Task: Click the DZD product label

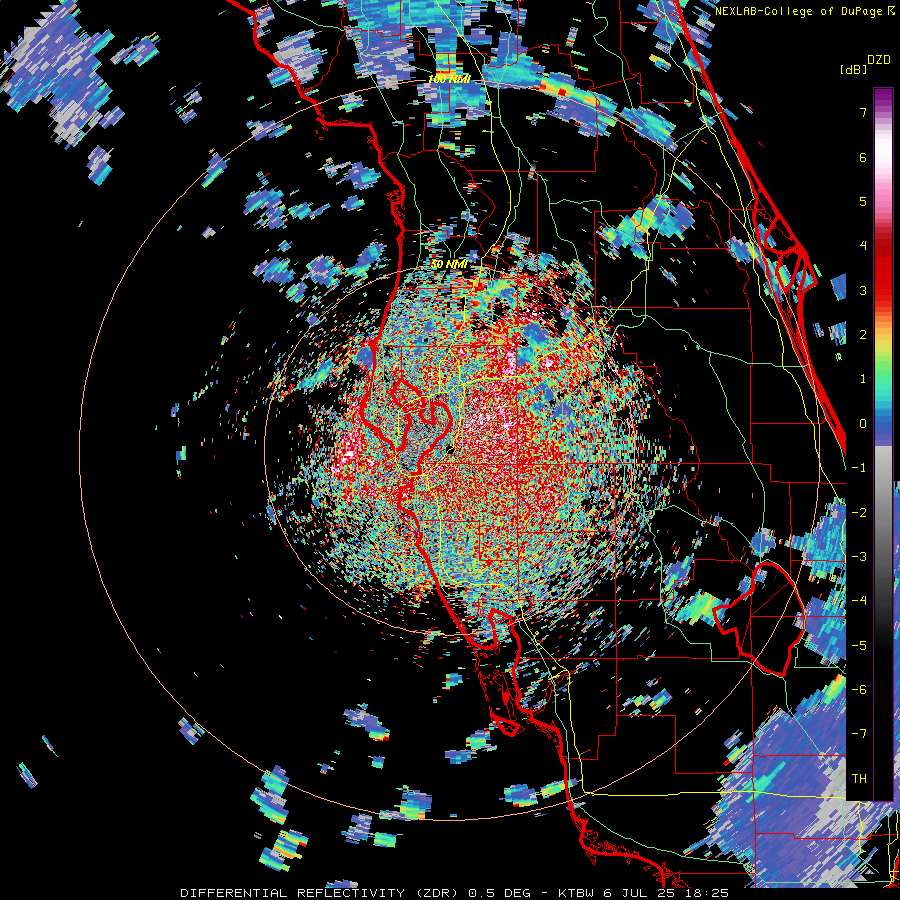Action: [878, 60]
